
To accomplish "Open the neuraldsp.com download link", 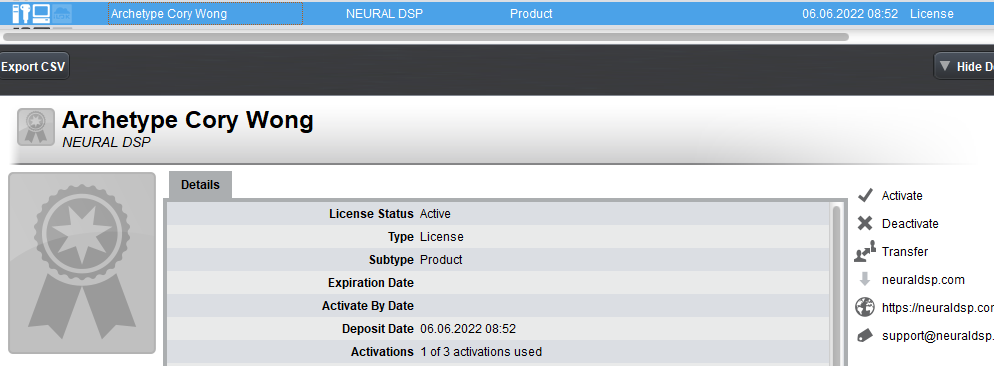I will pyautogui.click(x=923, y=280).
